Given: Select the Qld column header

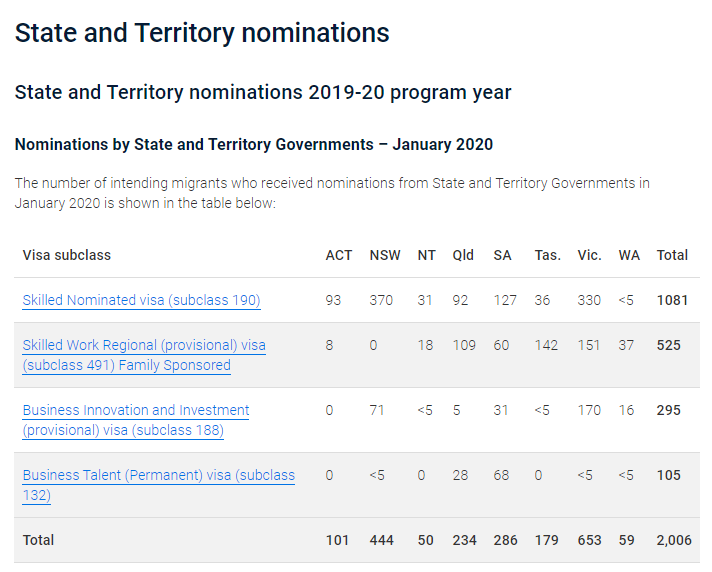Looking at the screenshot, I should (463, 255).
